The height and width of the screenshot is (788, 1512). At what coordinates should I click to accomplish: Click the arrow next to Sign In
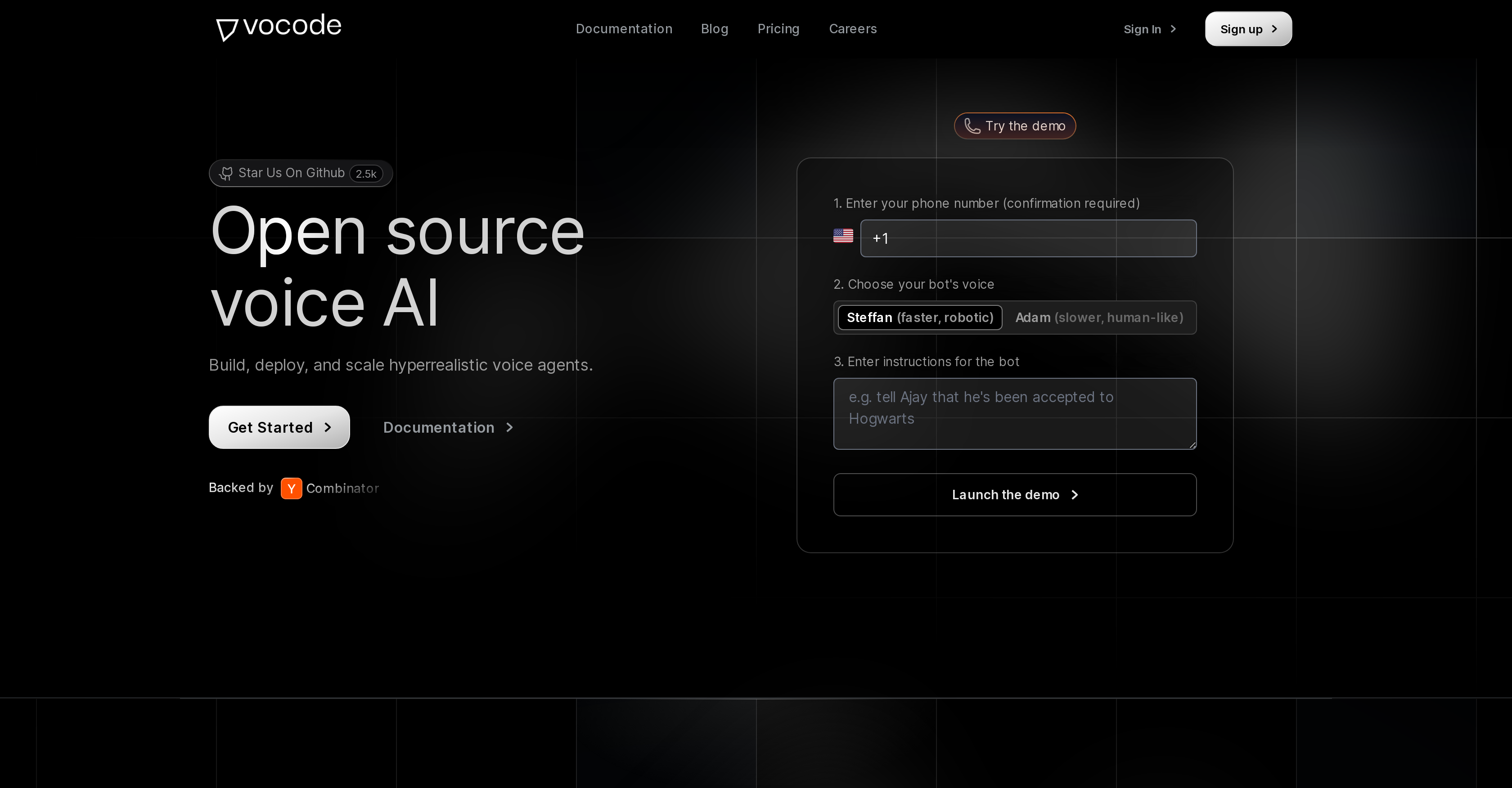pos(1173,29)
